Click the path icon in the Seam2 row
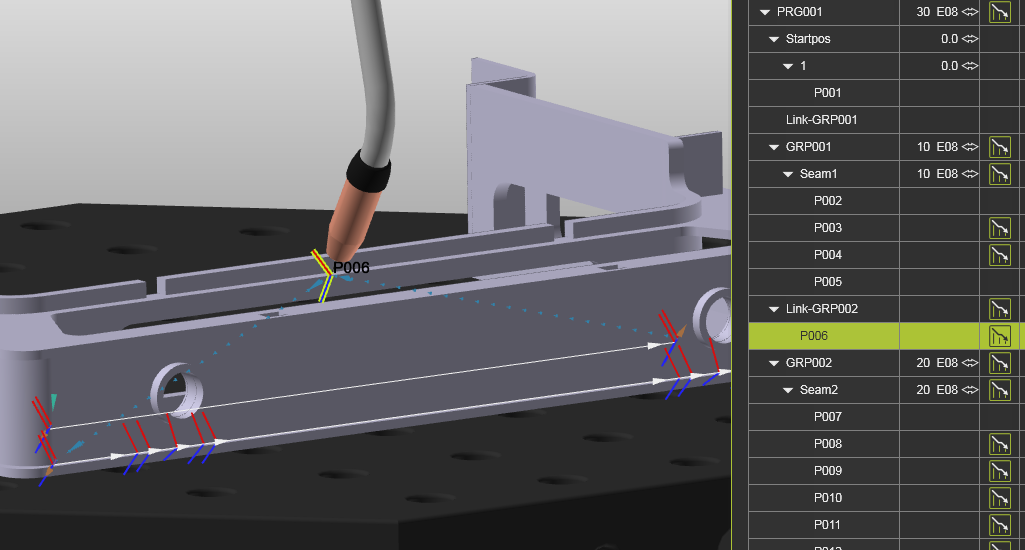Image resolution: width=1025 pixels, height=550 pixels. 999,390
